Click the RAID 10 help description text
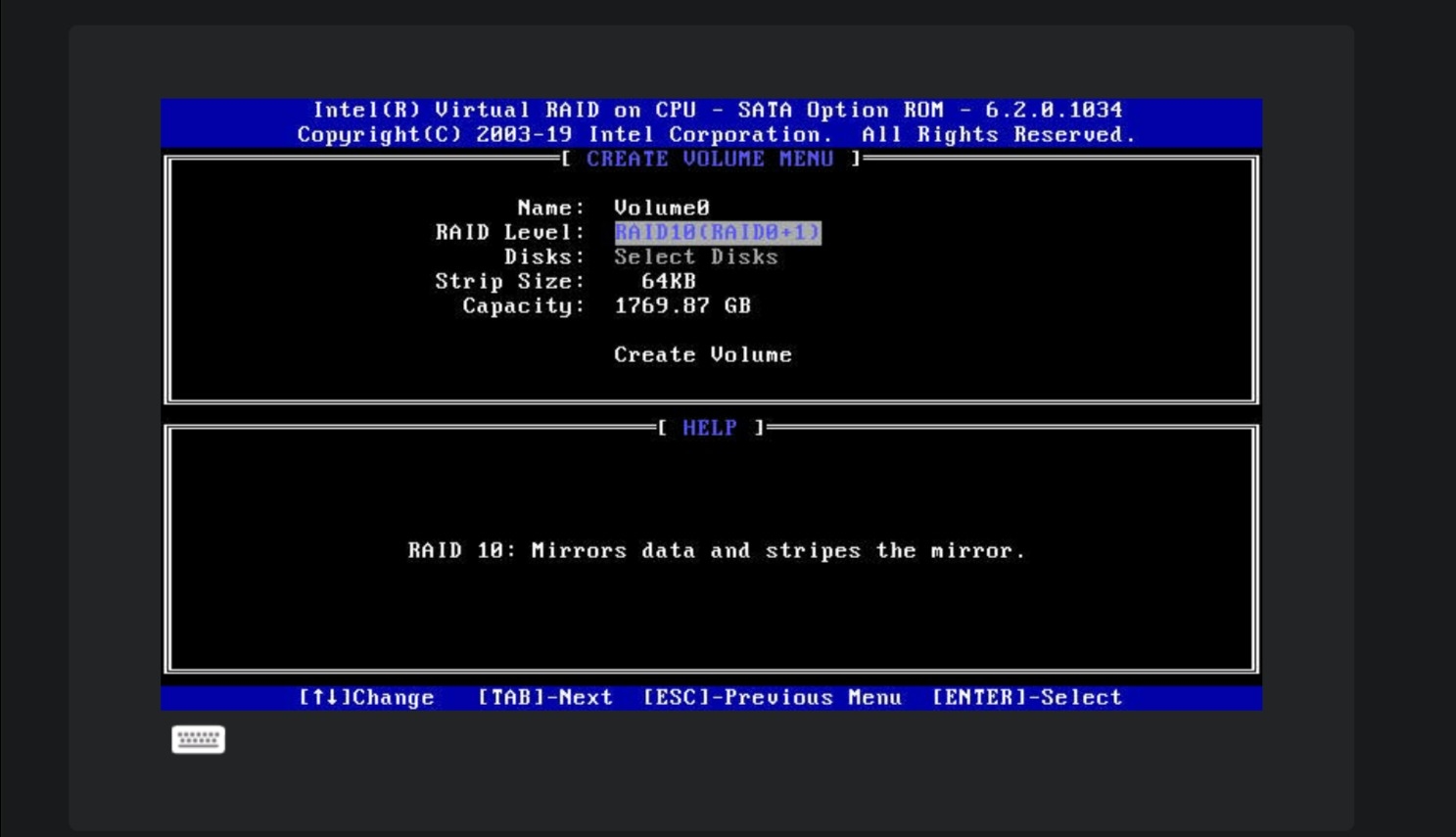The height and width of the screenshot is (837, 1456). tap(716, 550)
